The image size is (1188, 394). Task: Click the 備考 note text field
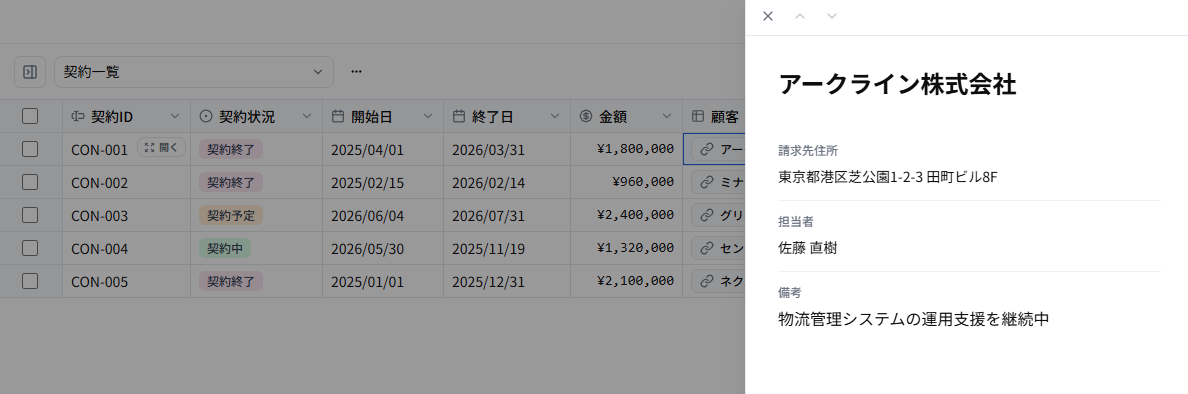[x=914, y=319]
